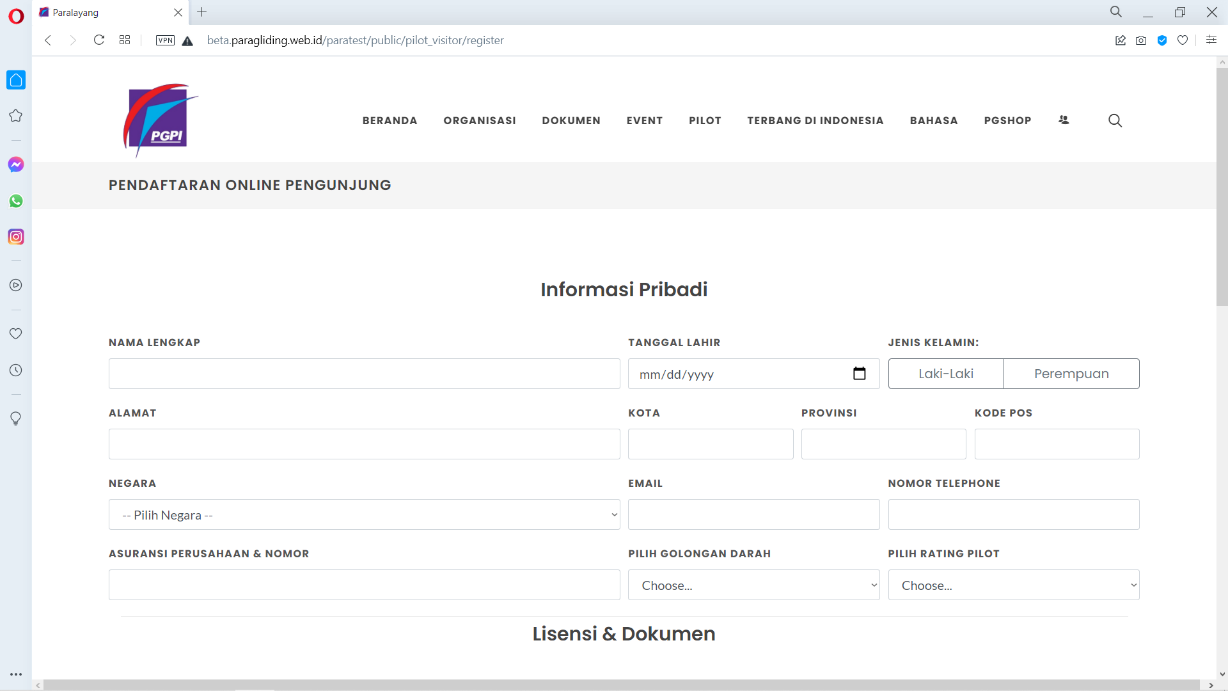Open Messenger in the Opera sidebar
The height and width of the screenshot is (691, 1228).
16,165
